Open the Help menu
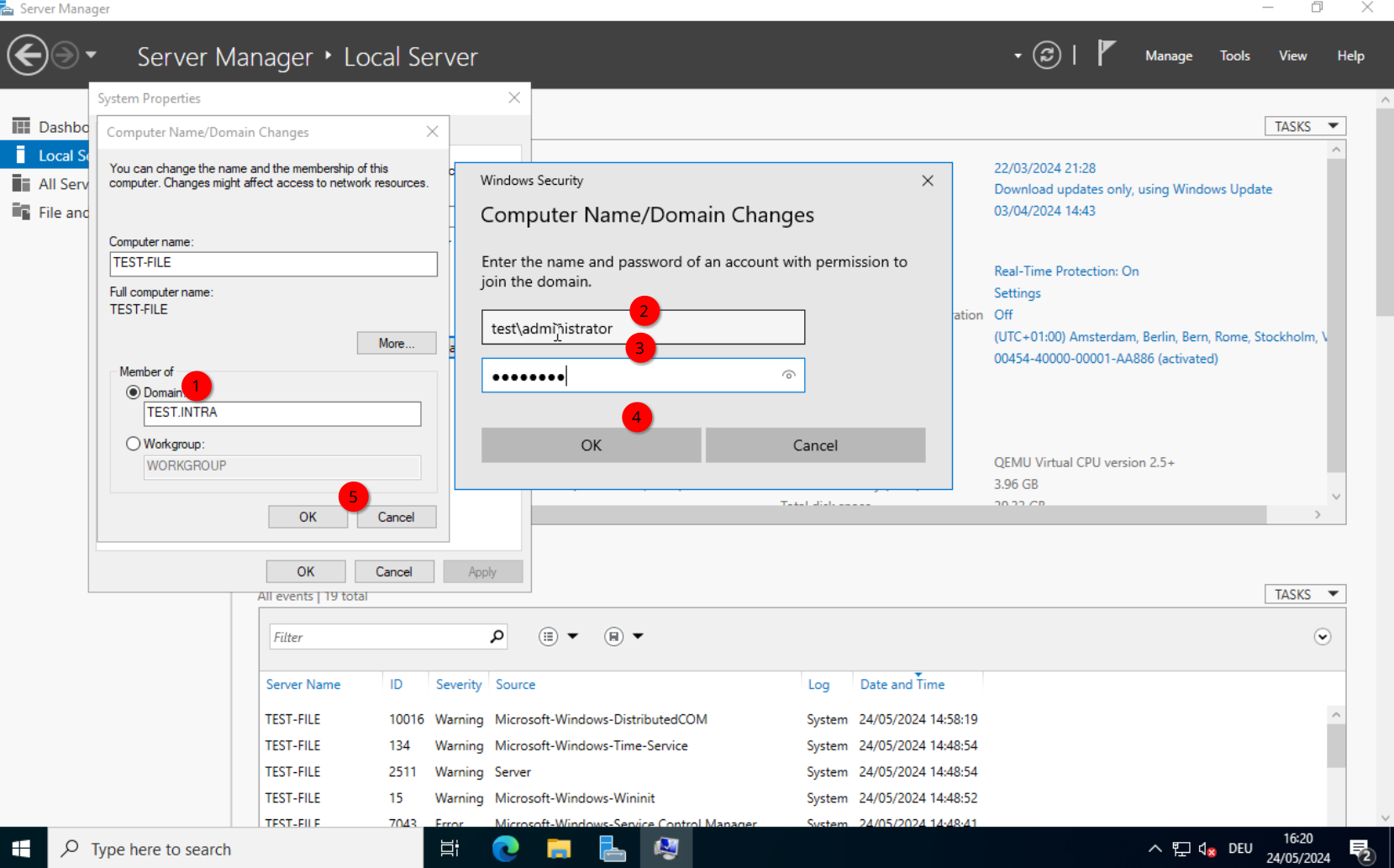The height and width of the screenshot is (868, 1394). click(x=1350, y=55)
